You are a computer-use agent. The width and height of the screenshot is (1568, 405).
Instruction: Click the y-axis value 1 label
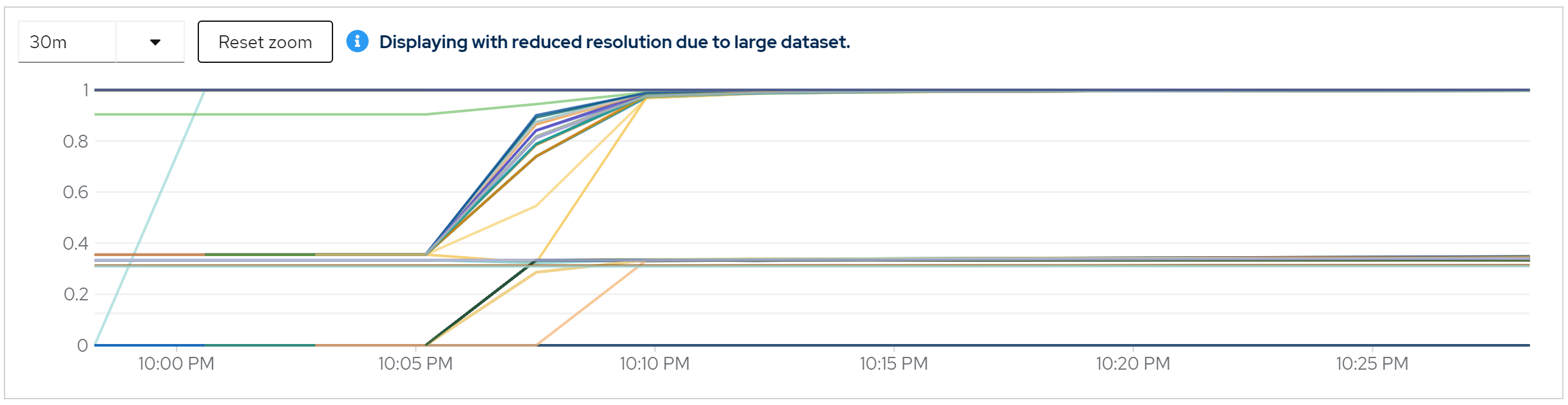pos(85,90)
